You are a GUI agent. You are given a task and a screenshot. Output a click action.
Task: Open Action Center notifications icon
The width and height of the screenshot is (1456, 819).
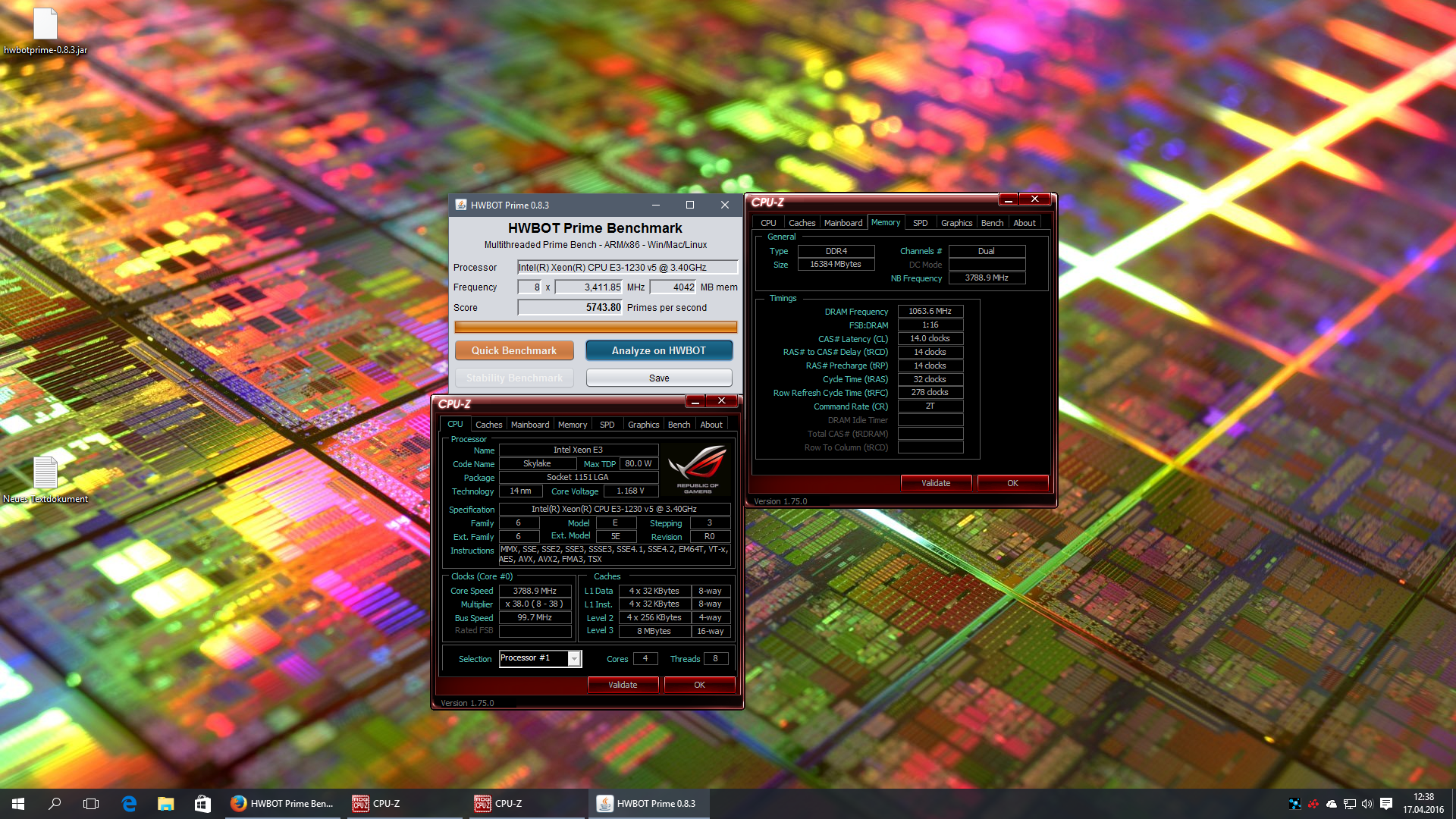point(1386,804)
